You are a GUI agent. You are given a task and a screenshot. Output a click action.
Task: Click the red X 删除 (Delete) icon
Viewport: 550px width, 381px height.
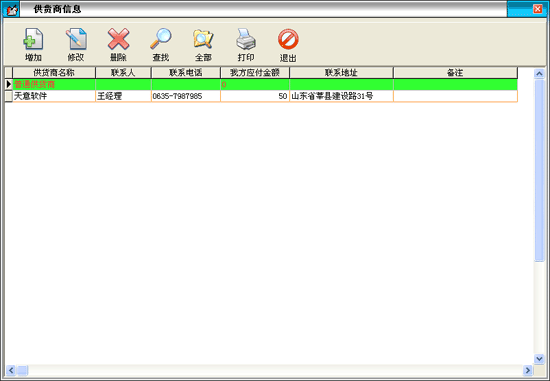[119, 39]
